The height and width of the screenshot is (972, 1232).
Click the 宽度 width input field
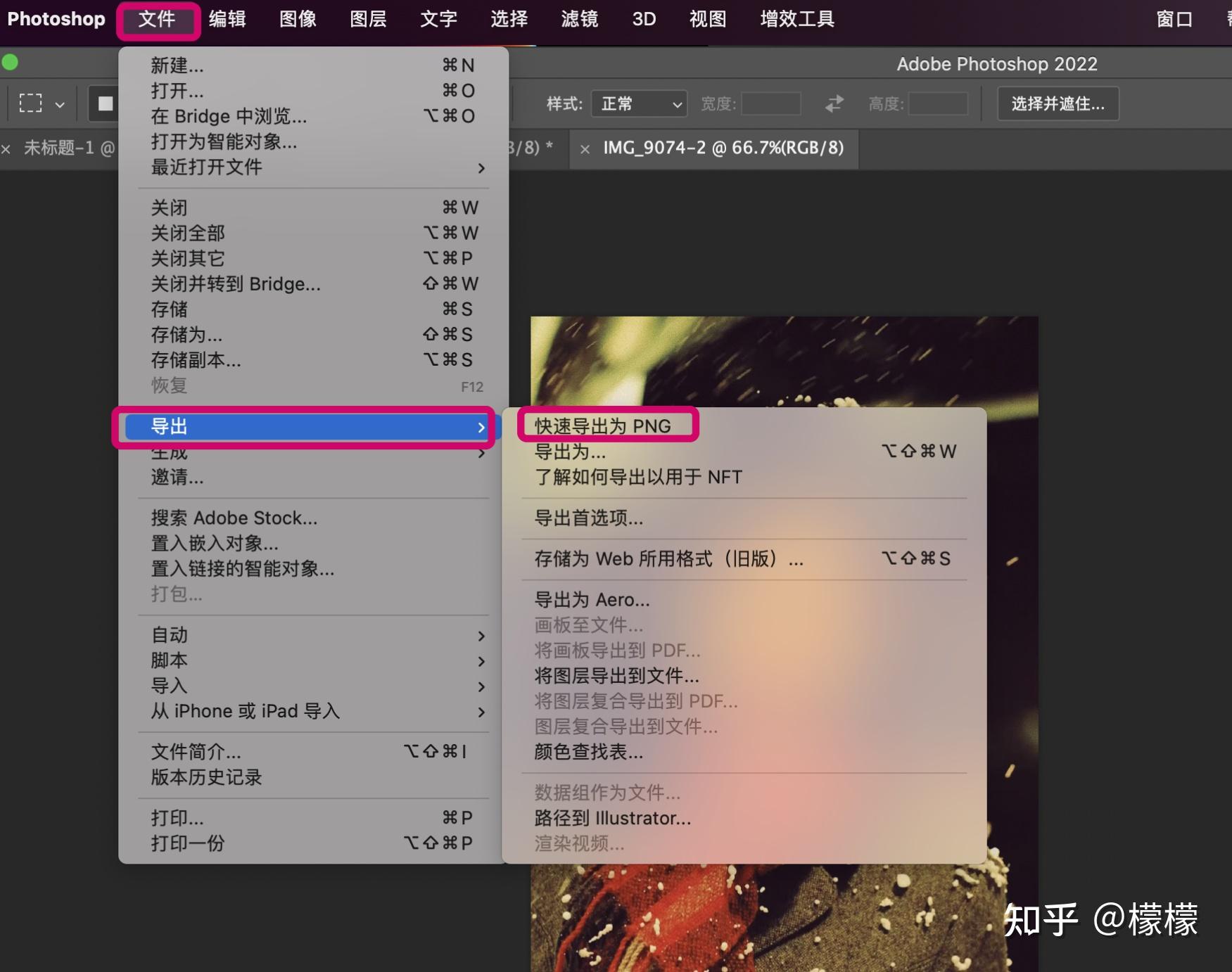[x=770, y=103]
